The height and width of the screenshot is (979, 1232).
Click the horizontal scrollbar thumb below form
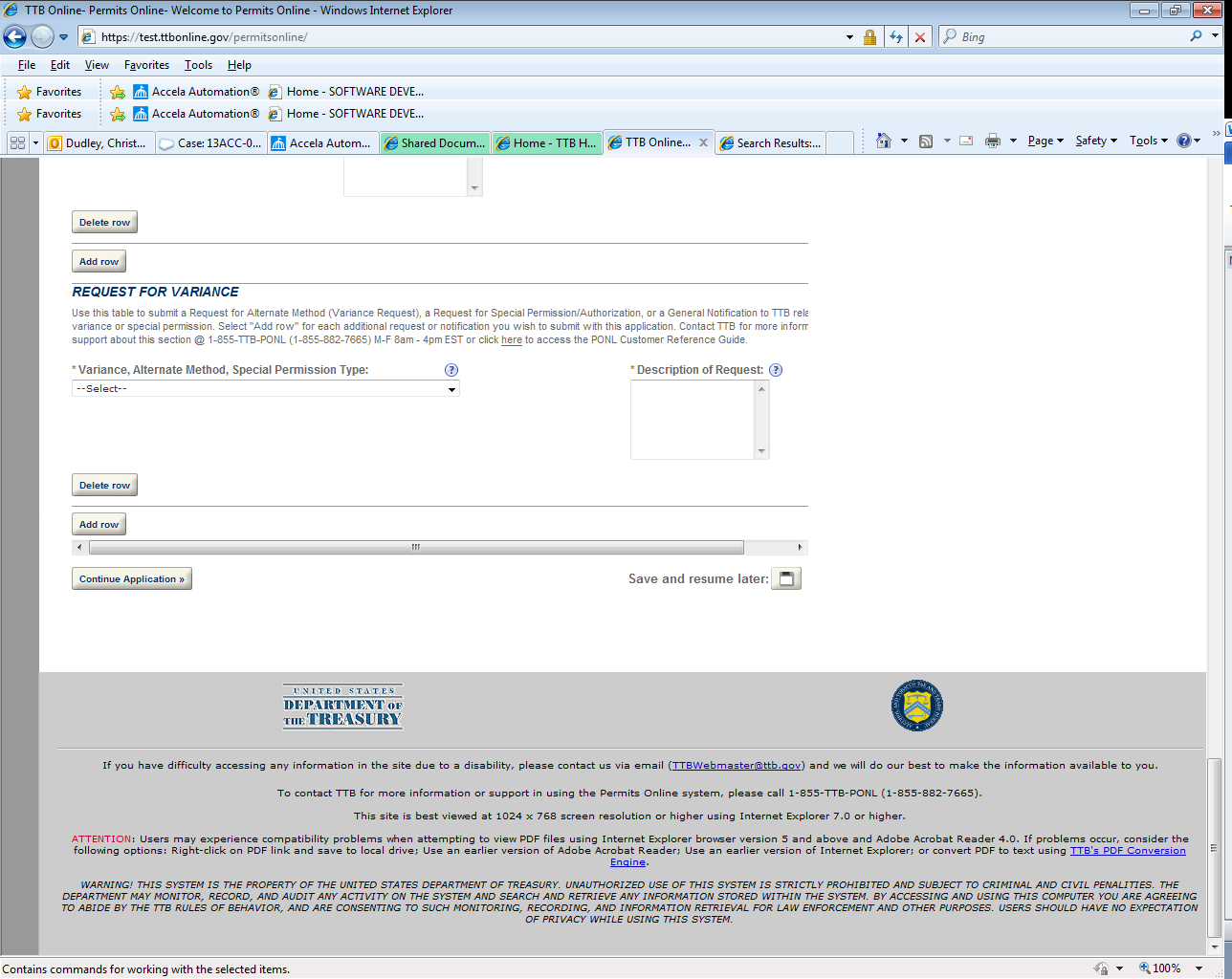[416, 548]
